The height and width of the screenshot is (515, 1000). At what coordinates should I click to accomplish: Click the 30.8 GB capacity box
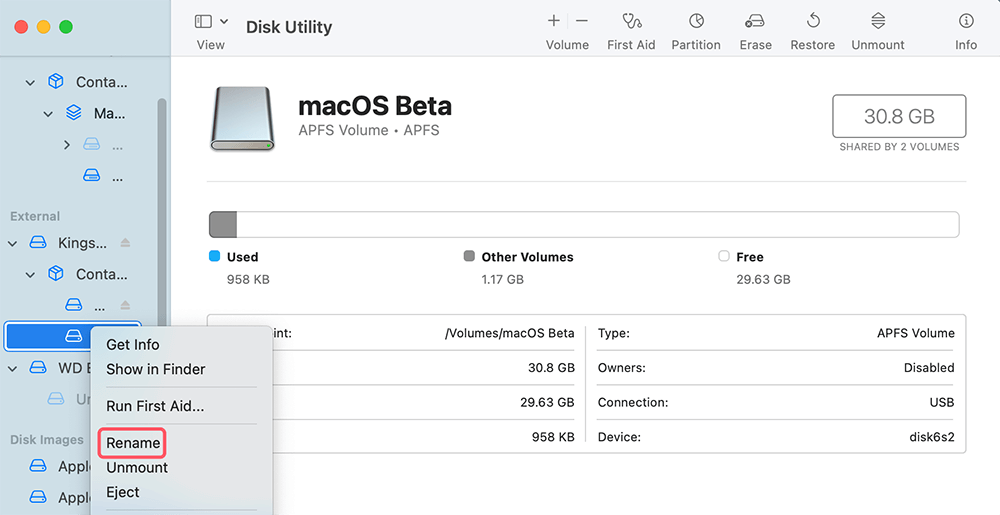tap(899, 116)
